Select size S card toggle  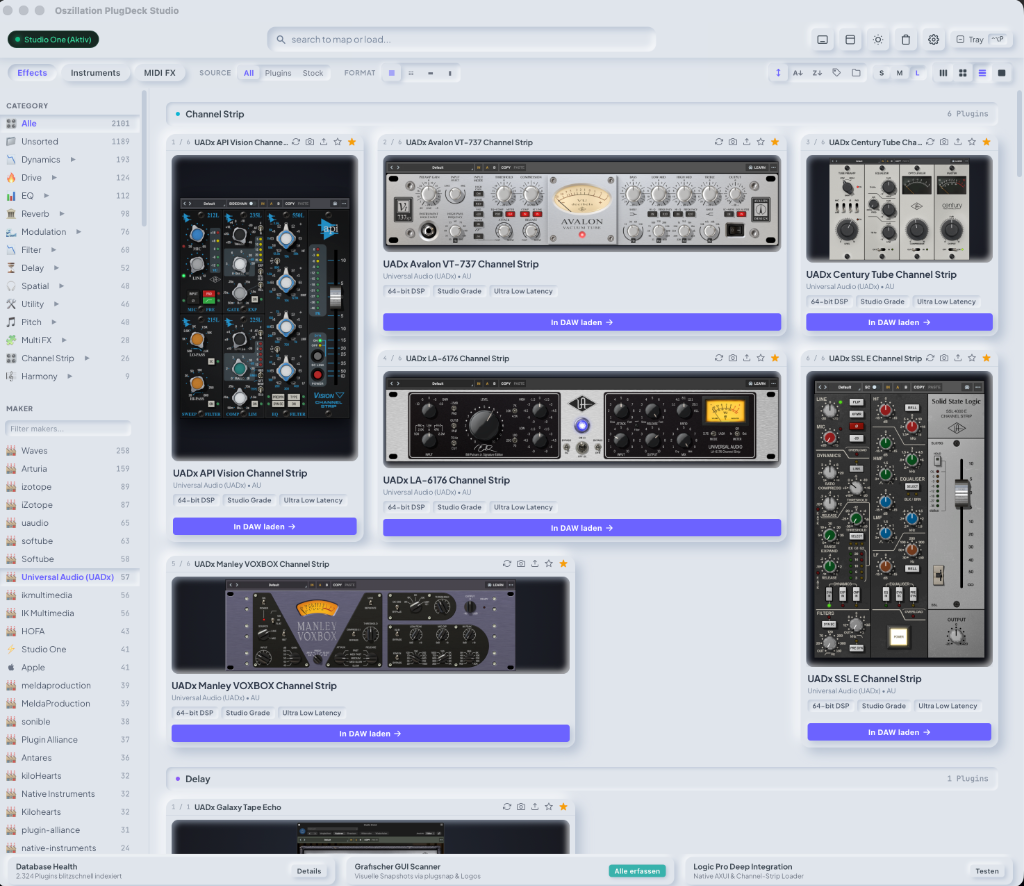tap(882, 73)
